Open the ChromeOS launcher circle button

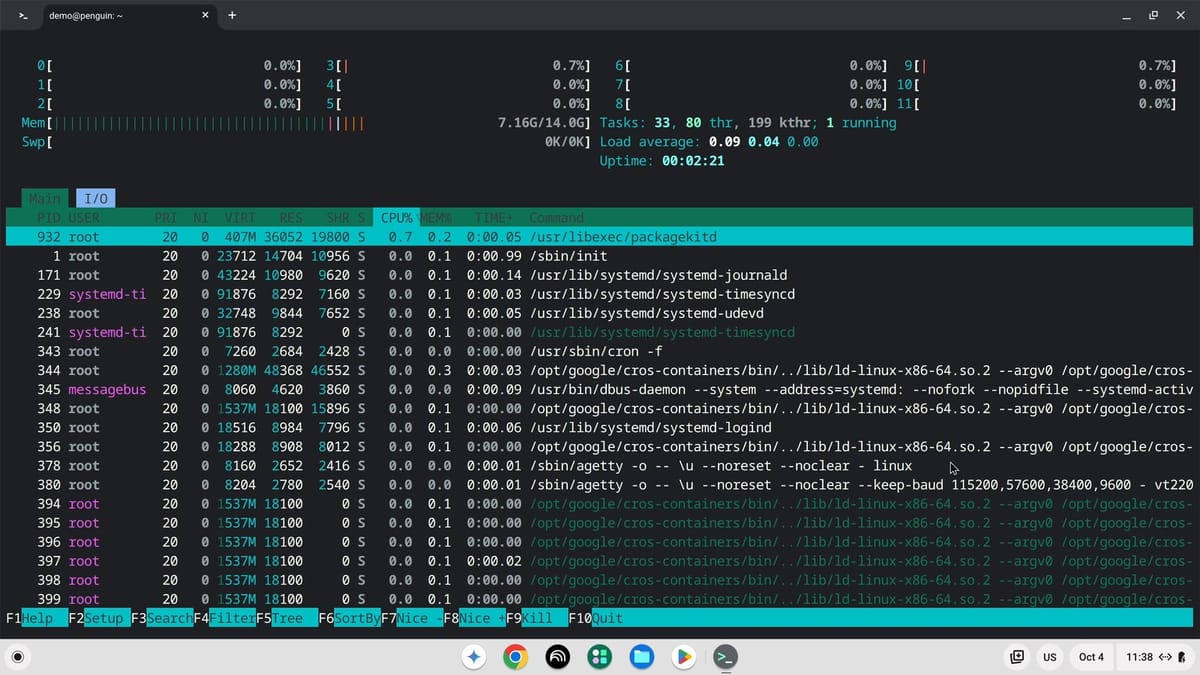pyautogui.click(x=18, y=657)
